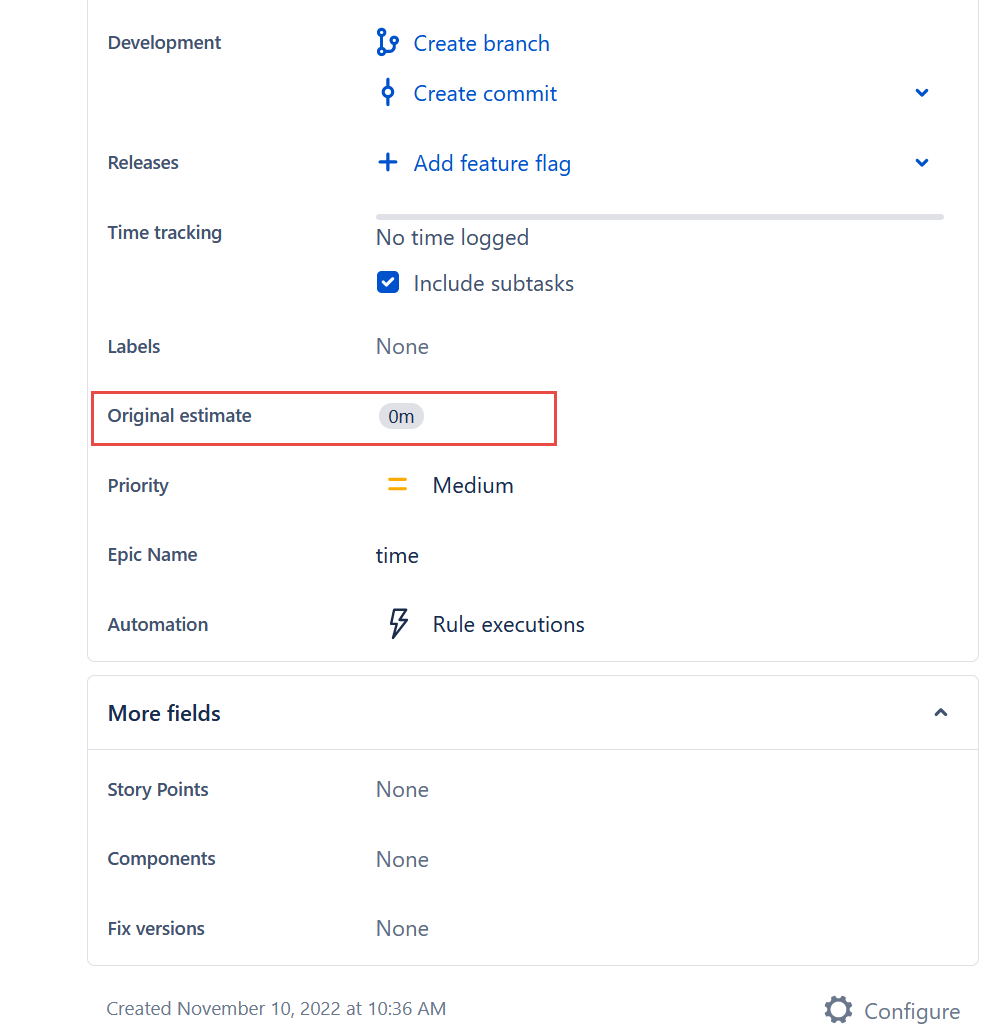The image size is (993, 1031).
Task: Click the More fields section header
Action: click(x=163, y=712)
